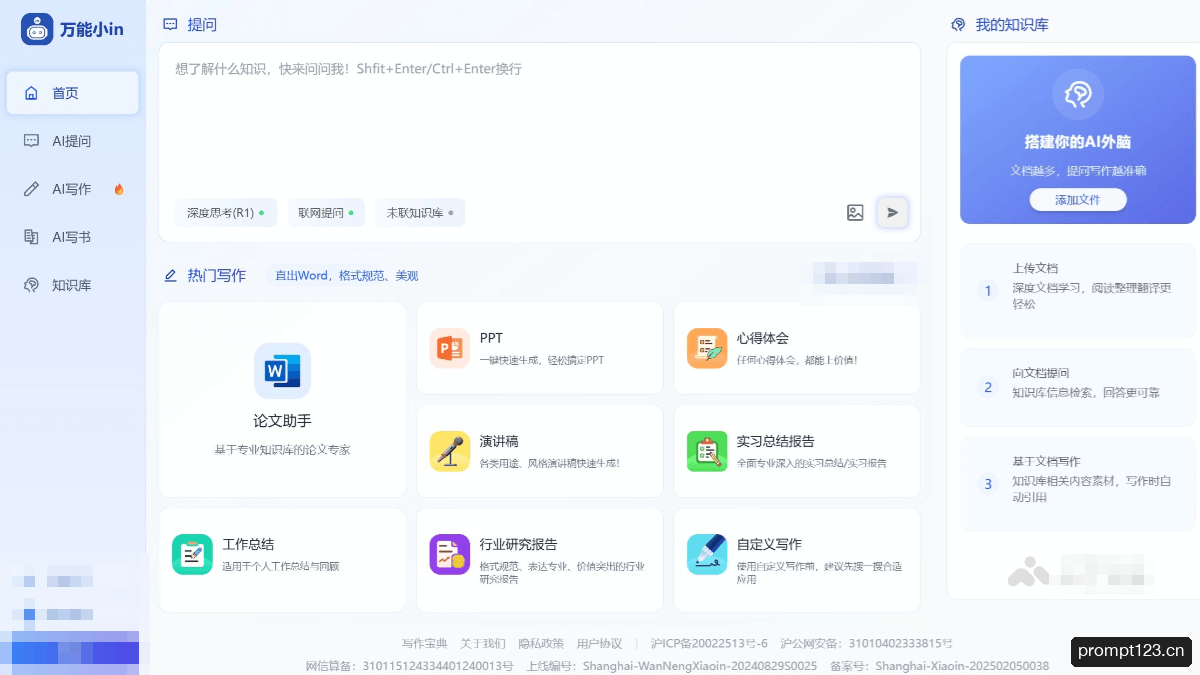Image resolution: width=1200 pixels, height=675 pixels.
Task: Open the 知识库 sidebar item
Action: pos(73,285)
